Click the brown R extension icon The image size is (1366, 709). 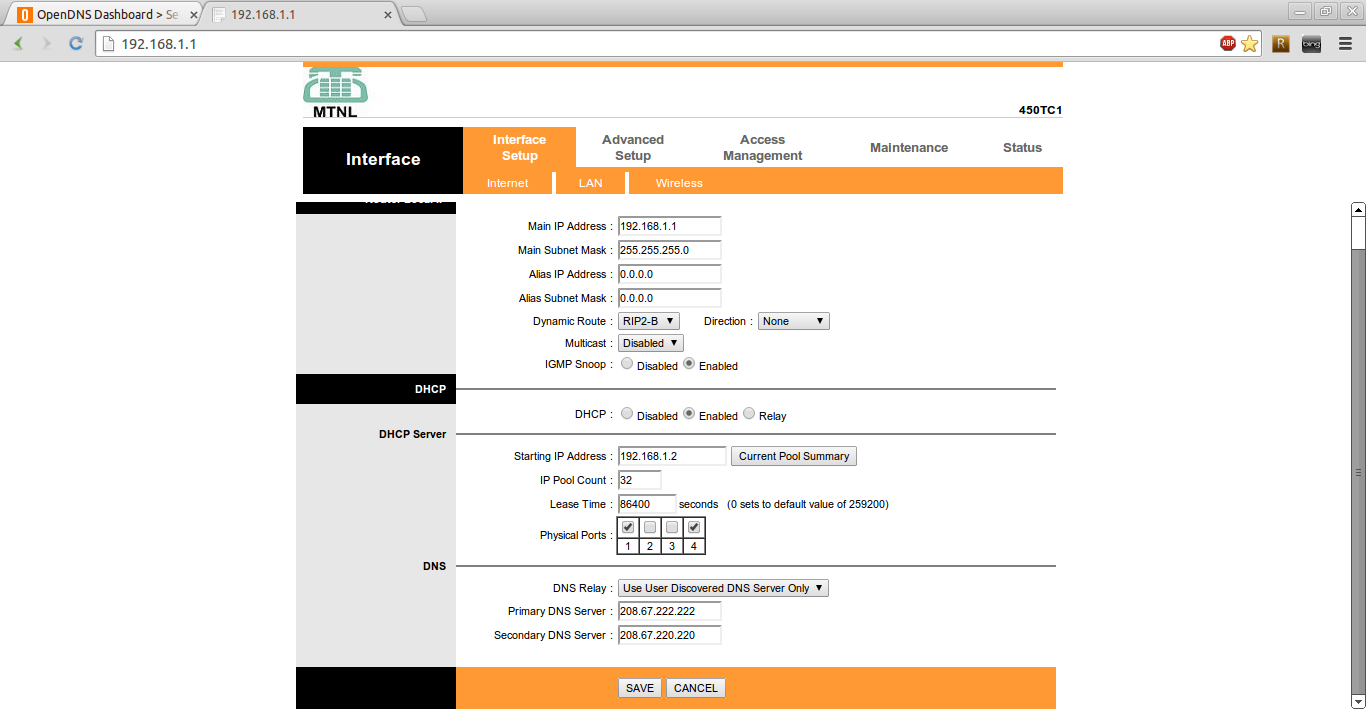[x=1280, y=44]
